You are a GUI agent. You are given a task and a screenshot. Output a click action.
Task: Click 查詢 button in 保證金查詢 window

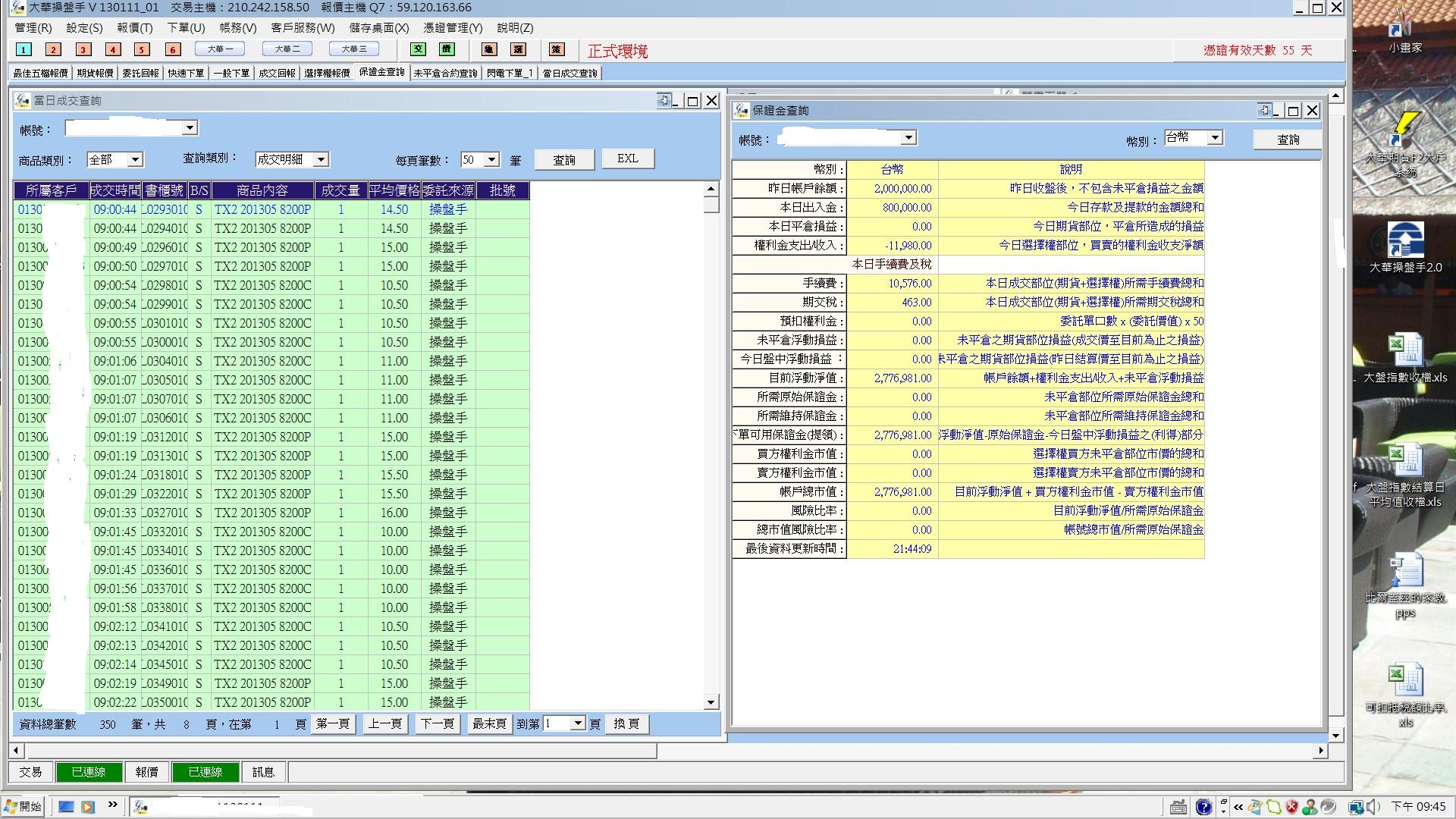click(1288, 140)
